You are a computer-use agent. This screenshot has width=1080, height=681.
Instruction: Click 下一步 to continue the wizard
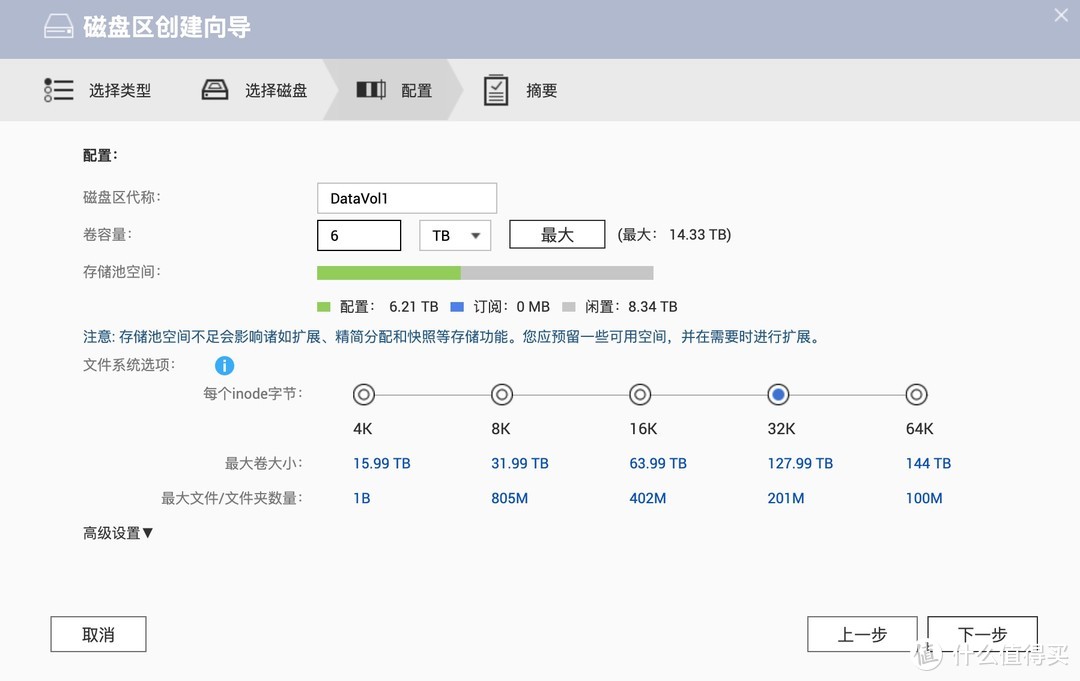[x=981, y=634]
